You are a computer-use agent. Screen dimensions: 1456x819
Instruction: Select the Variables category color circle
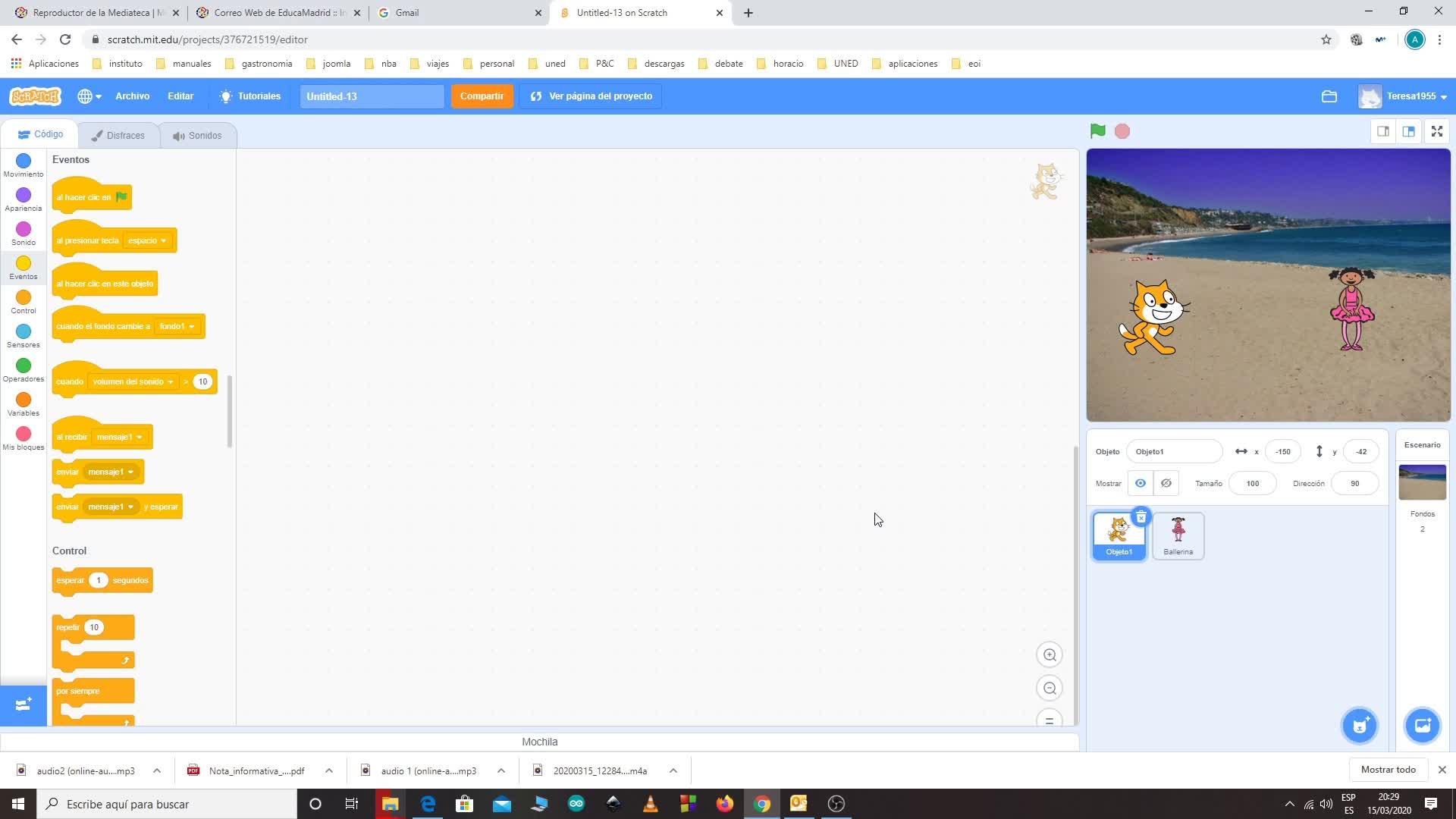[24, 400]
